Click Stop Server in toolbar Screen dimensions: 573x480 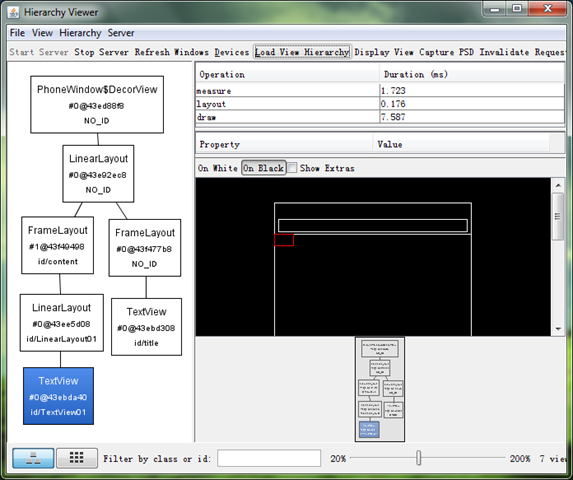pyautogui.click(x=101, y=52)
